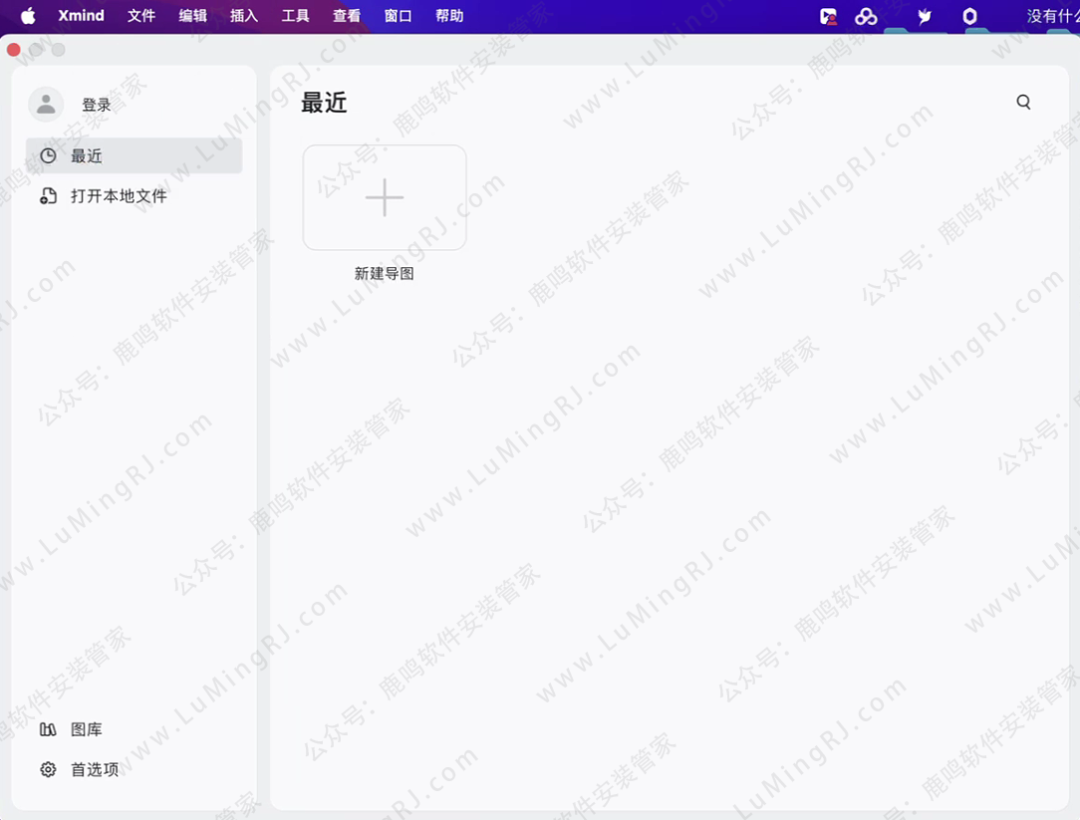Click the screen-sharing icon in menu bar
This screenshot has width=1080, height=820.
pyautogui.click(x=827, y=16)
